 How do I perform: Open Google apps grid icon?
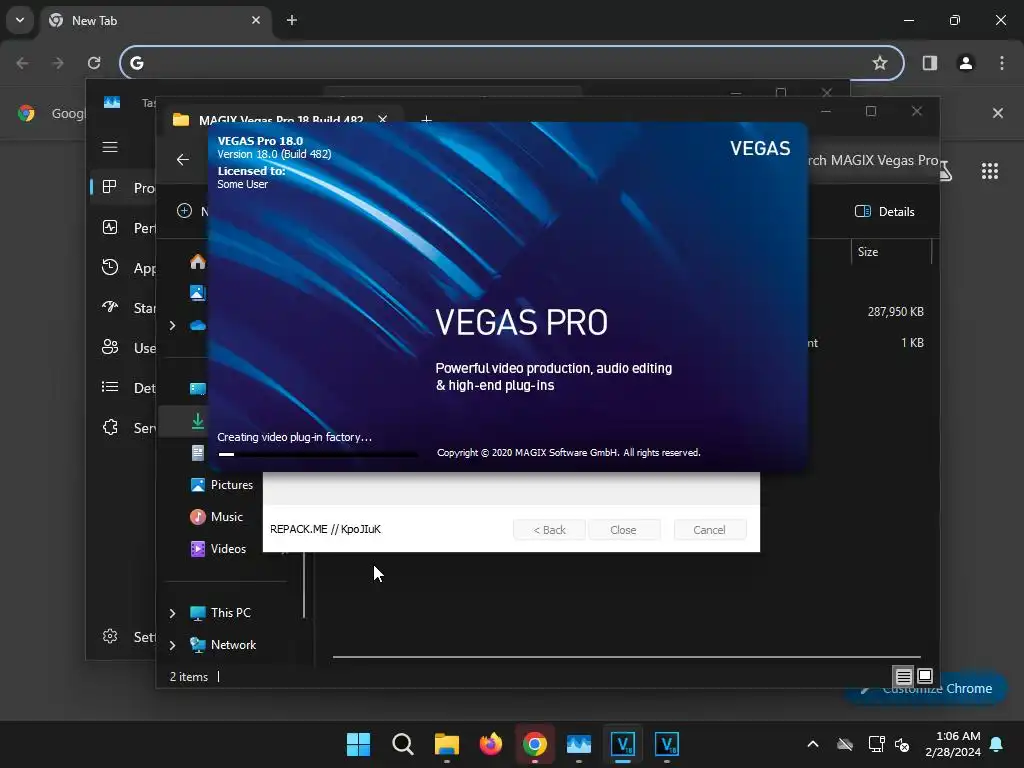(989, 171)
